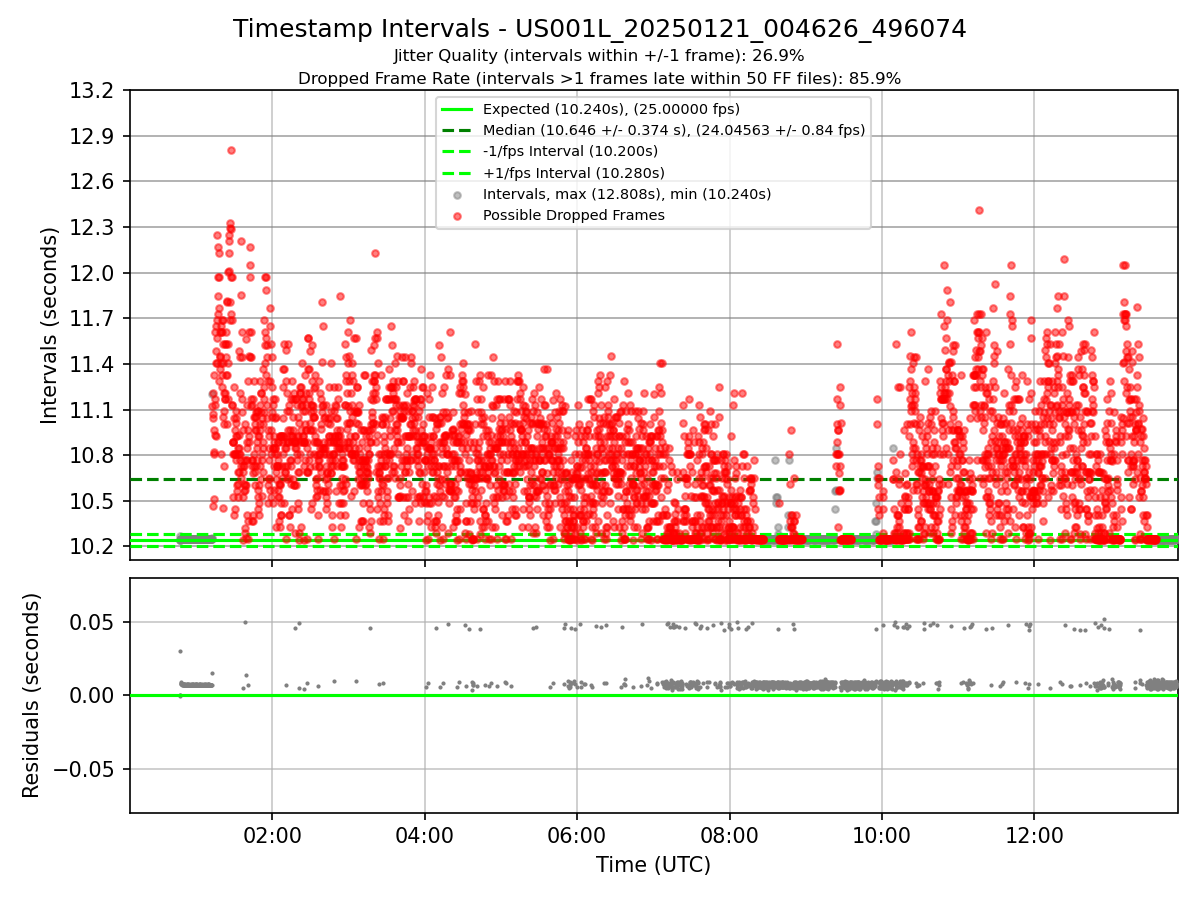Screen dimensions: 1200x900
Task: Click the red dot marker in the legend
Action: tap(457, 215)
